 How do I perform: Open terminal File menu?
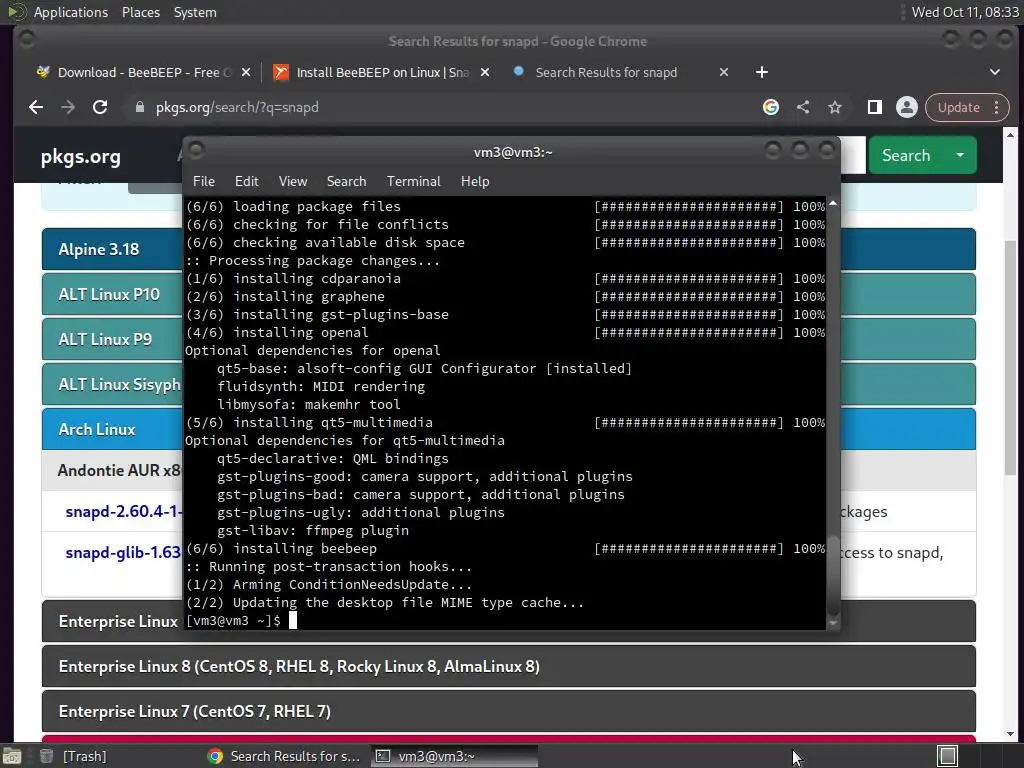click(x=204, y=182)
